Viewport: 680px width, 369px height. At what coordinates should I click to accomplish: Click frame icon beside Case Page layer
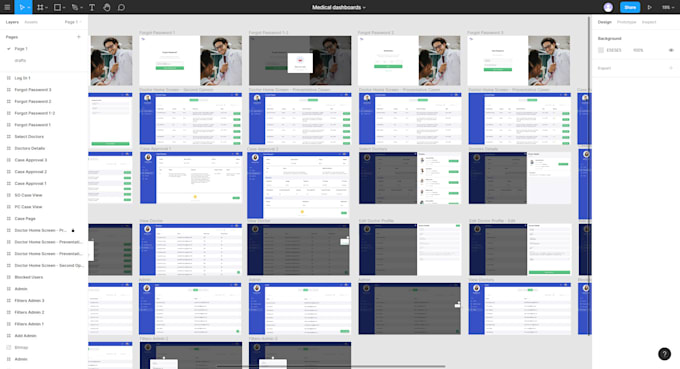(9, 219)
